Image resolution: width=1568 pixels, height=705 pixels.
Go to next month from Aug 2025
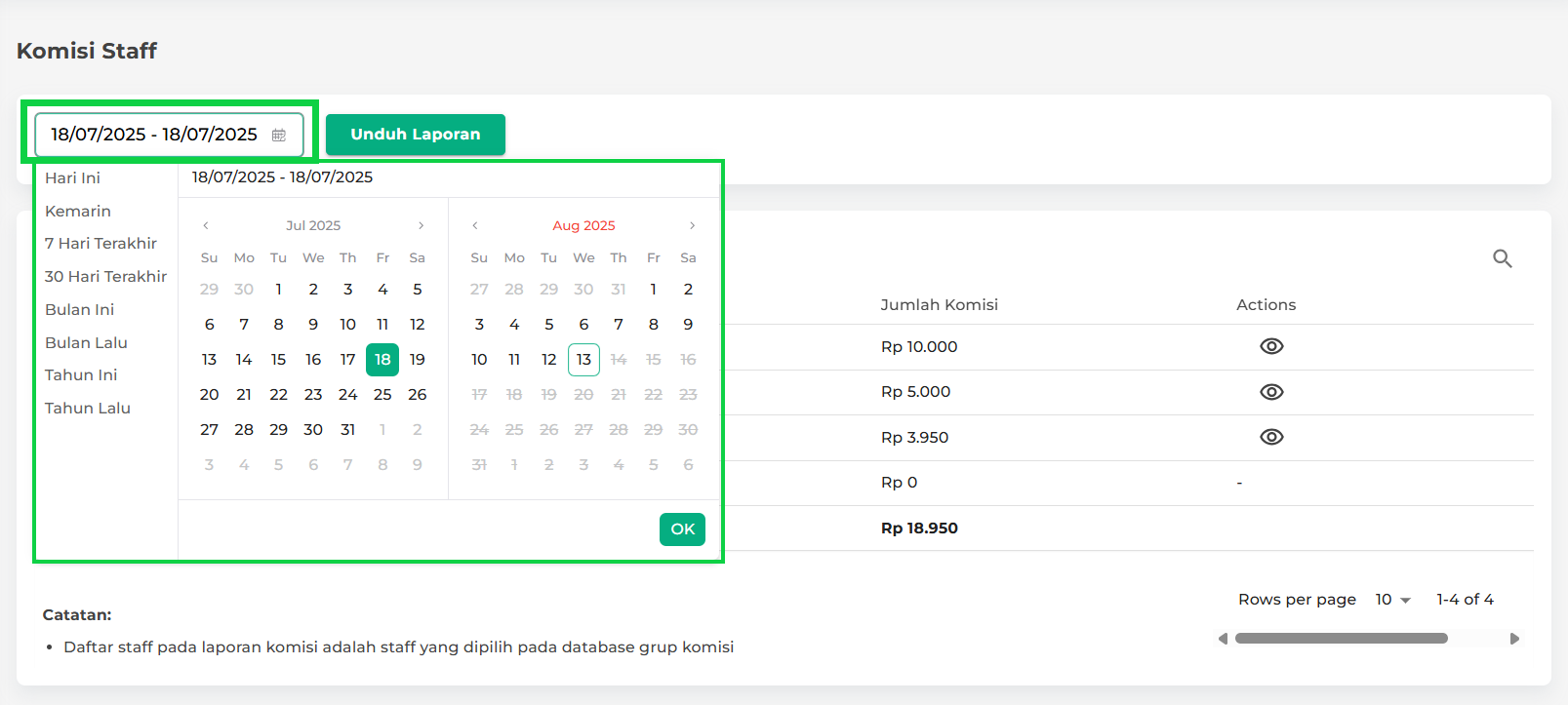(693, 225)
